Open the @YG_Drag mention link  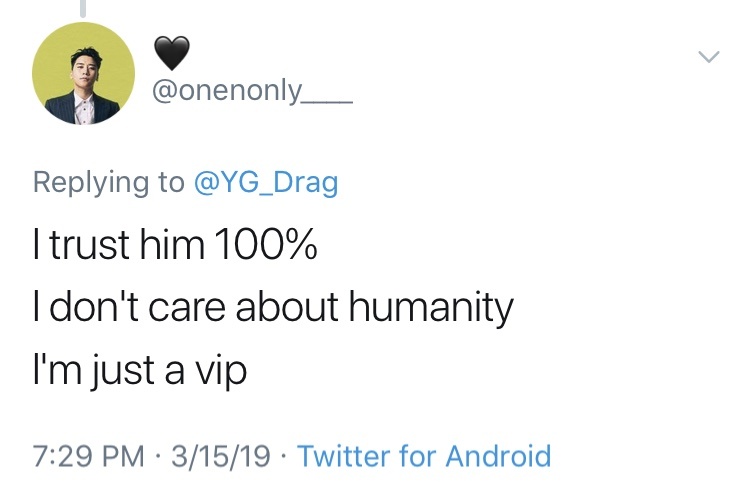point(265,183)
